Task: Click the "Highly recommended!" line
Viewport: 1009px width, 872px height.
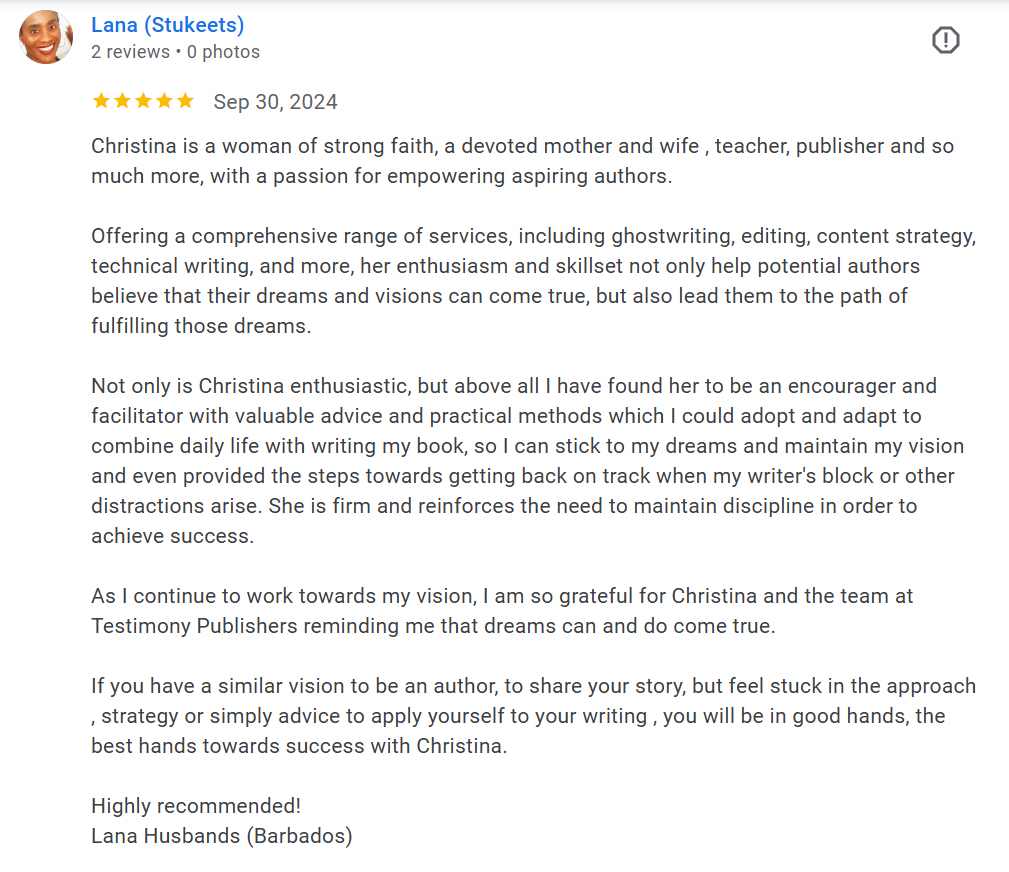Action: click(x=196, y=806)
